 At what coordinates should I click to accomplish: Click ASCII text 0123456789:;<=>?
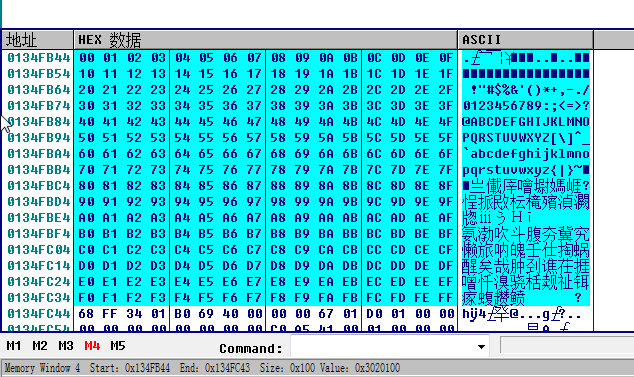(526, 106)
